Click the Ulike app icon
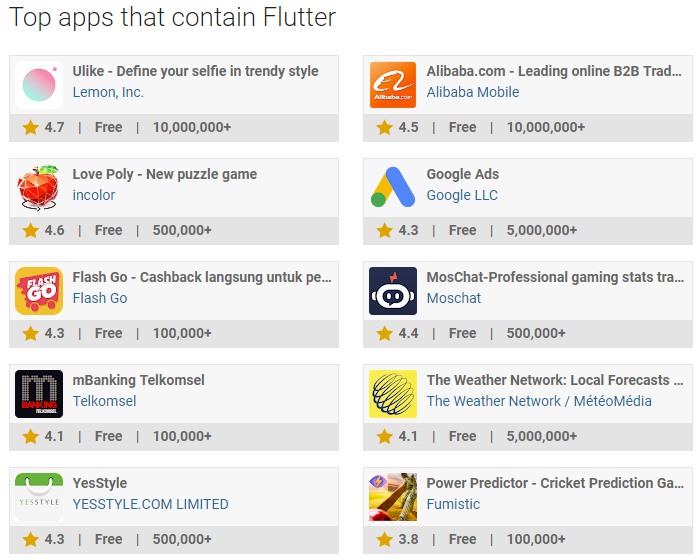The height and width of the screenshot is (560, 700). click(39, 85)
